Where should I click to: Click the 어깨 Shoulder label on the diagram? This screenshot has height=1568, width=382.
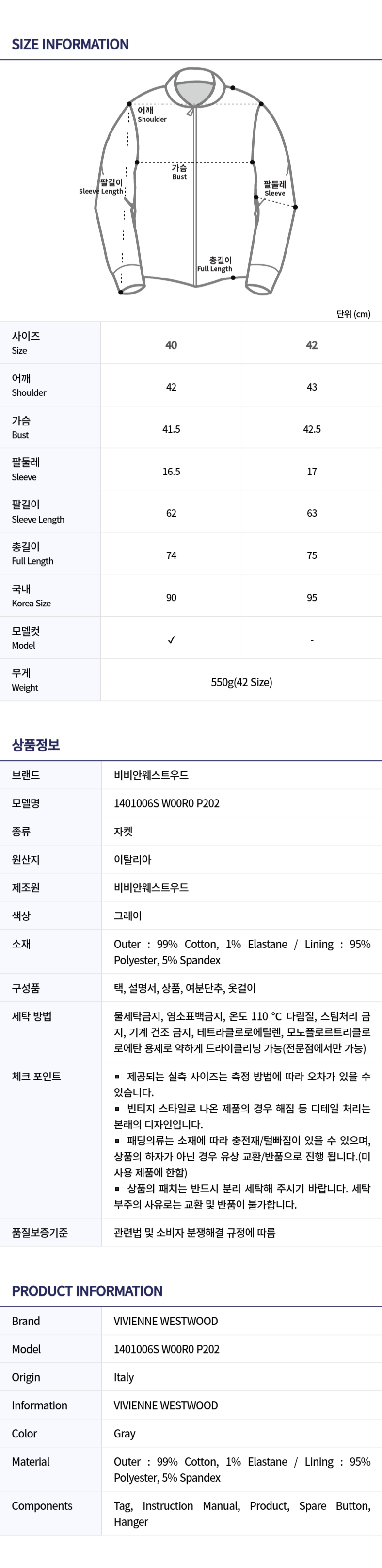click(151, 114)
